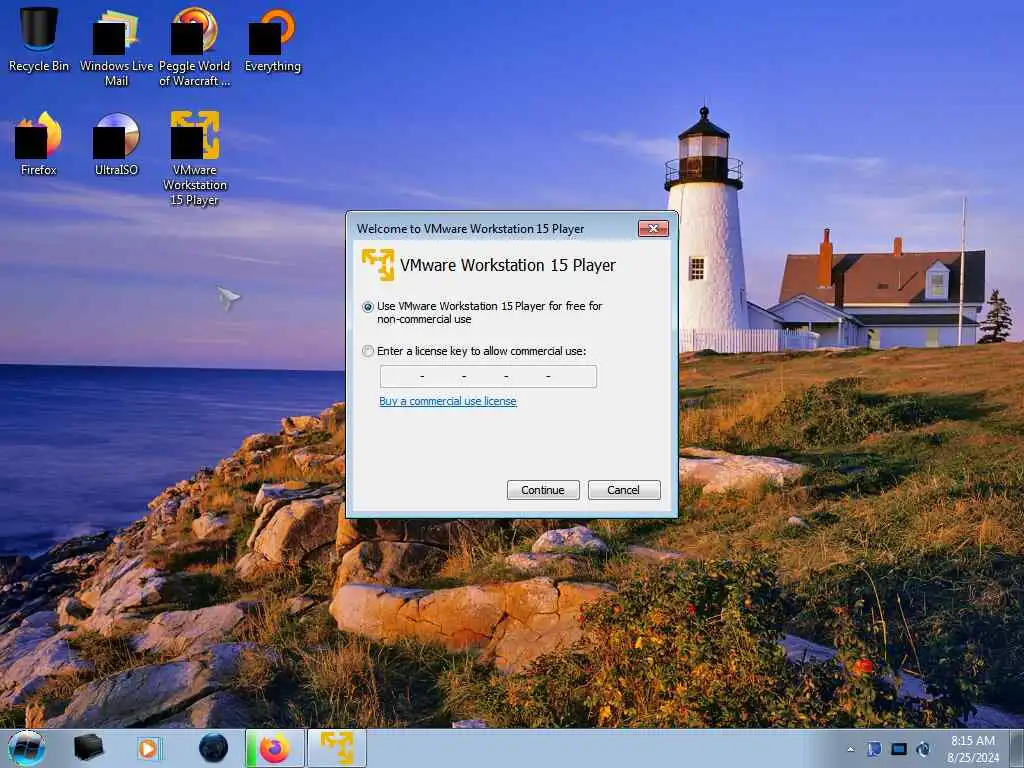Click the network monitor tray icon

point(899,748)
